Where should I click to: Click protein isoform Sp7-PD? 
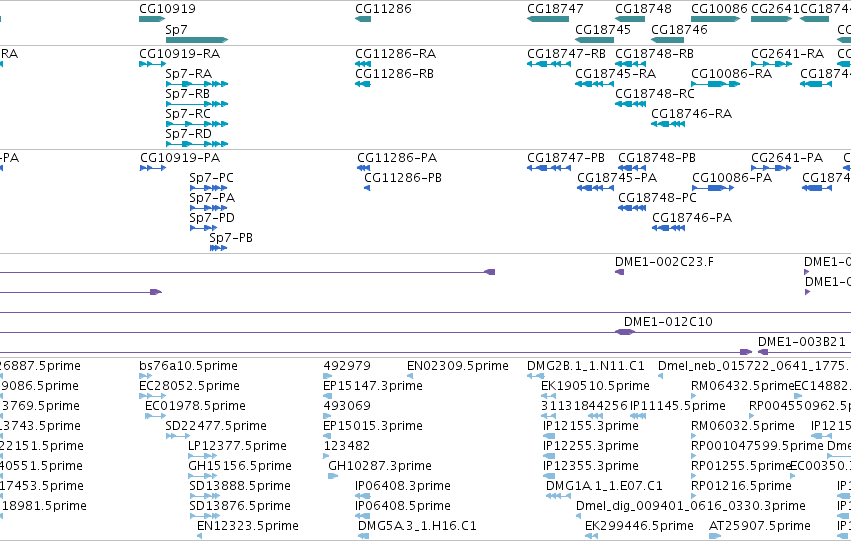(x=212, y=218)
